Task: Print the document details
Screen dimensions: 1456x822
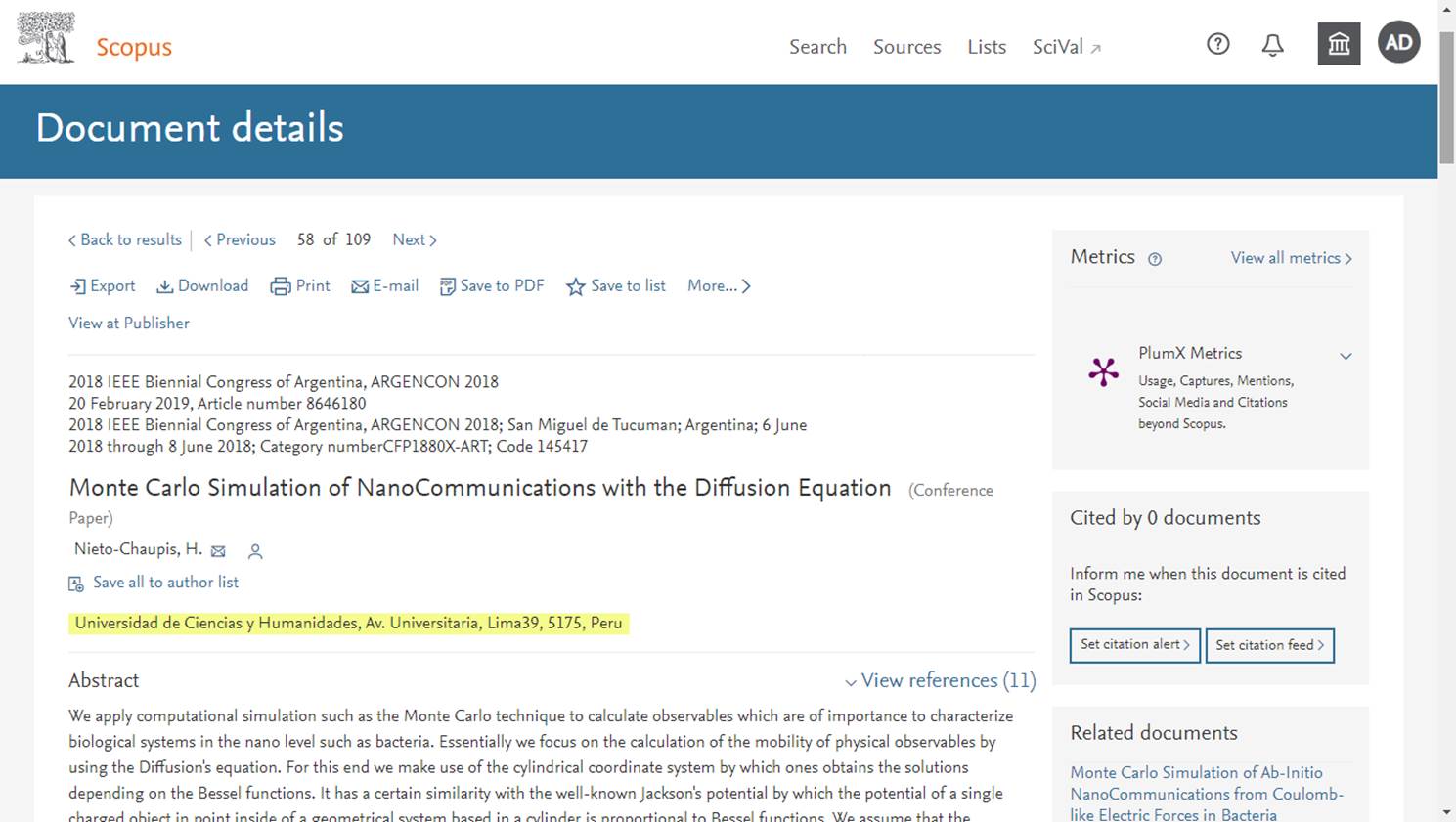Action: 300,286
